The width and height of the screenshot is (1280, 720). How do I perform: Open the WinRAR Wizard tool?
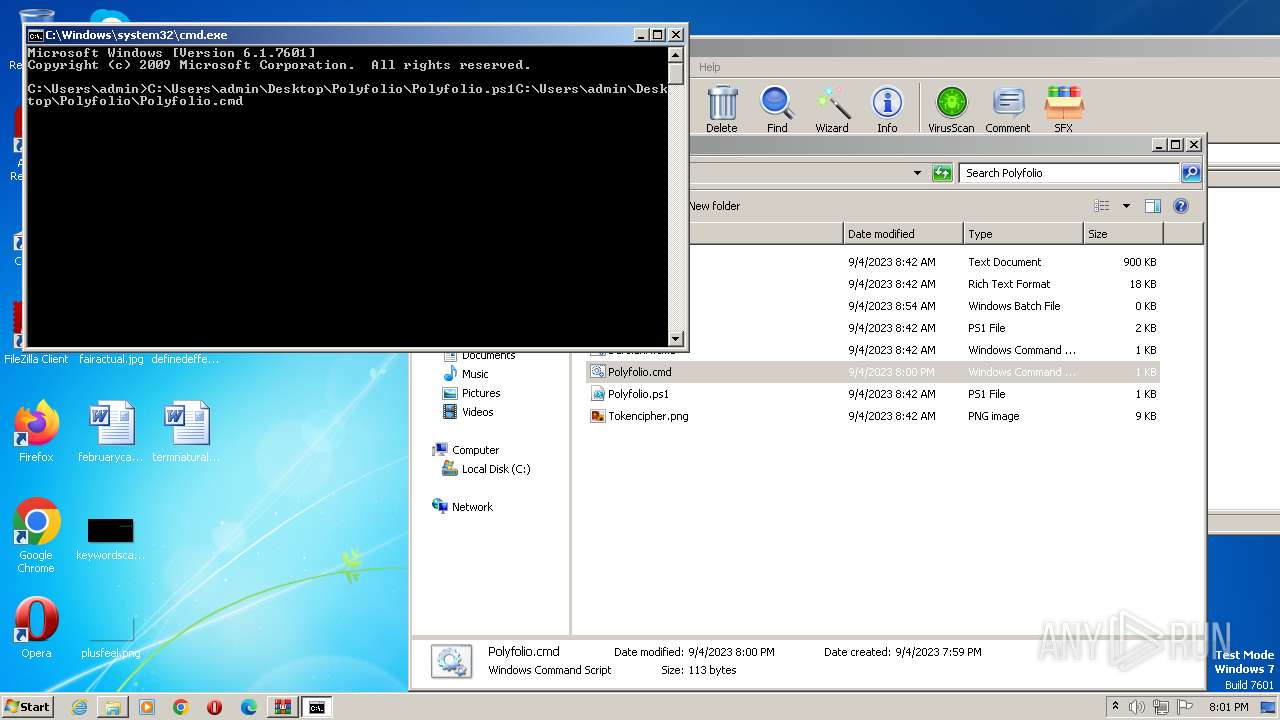coord(832,109)
